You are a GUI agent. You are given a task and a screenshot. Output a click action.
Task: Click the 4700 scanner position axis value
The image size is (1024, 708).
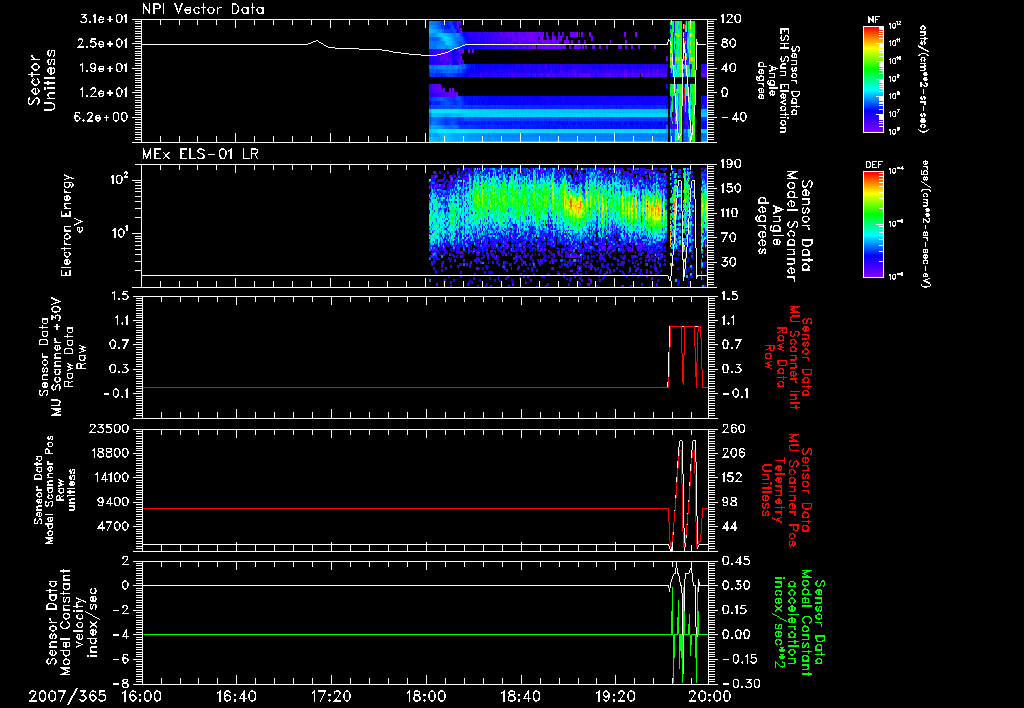pos(112,526)
